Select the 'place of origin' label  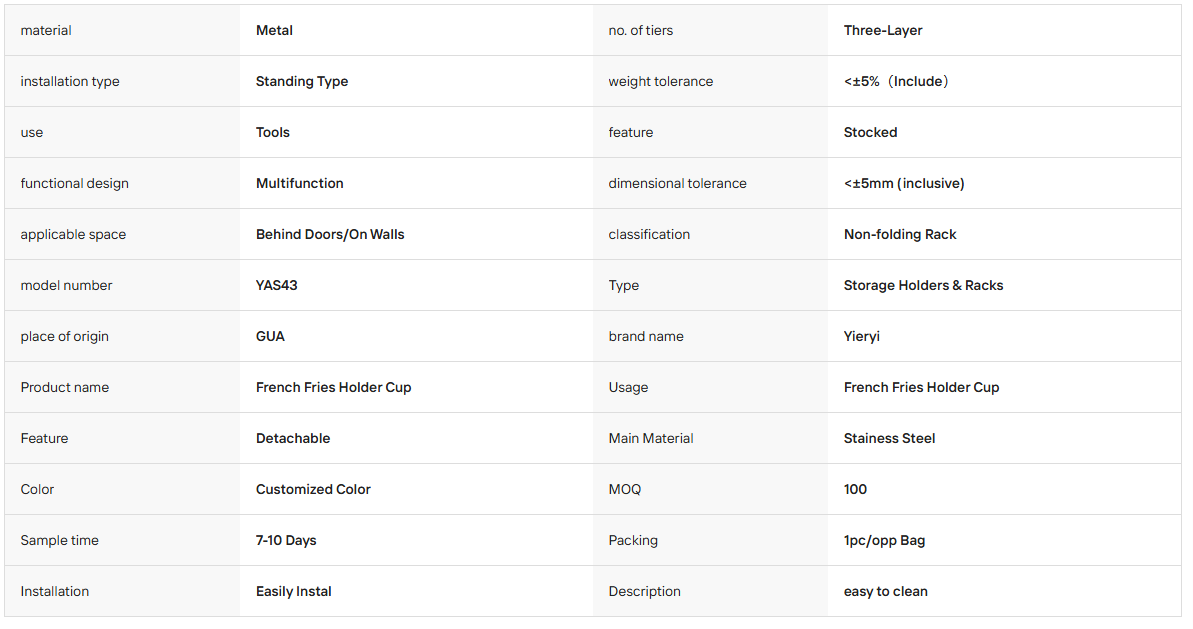pyautogui.click(x=65, y=336)
